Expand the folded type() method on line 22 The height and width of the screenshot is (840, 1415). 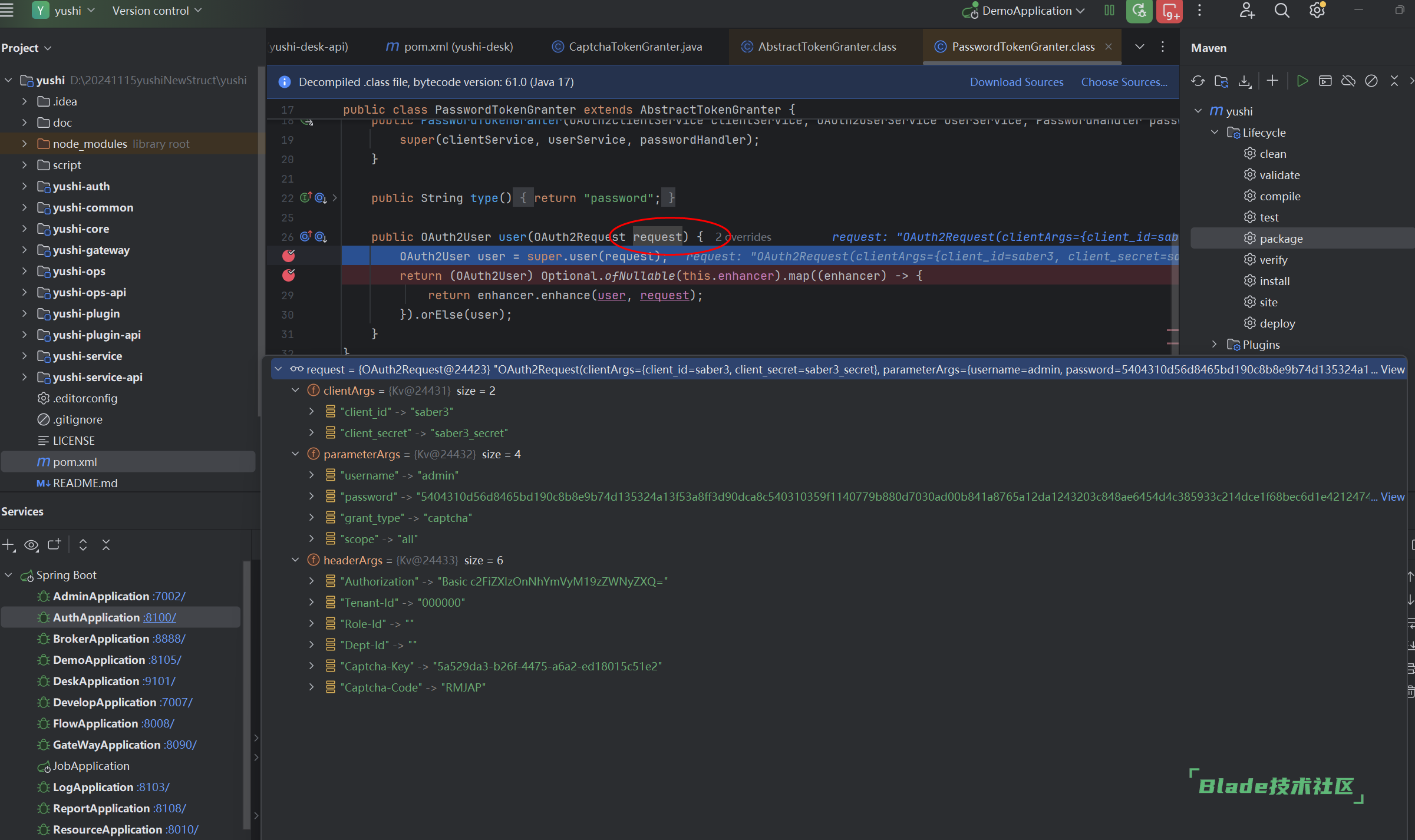[x=335, y=198]
